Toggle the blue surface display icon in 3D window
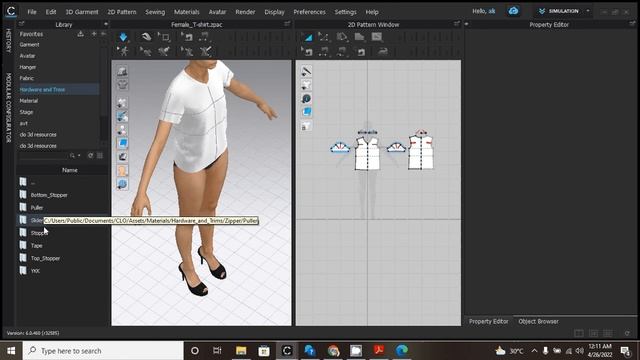640x360 pixels. (x=122, y=143)
